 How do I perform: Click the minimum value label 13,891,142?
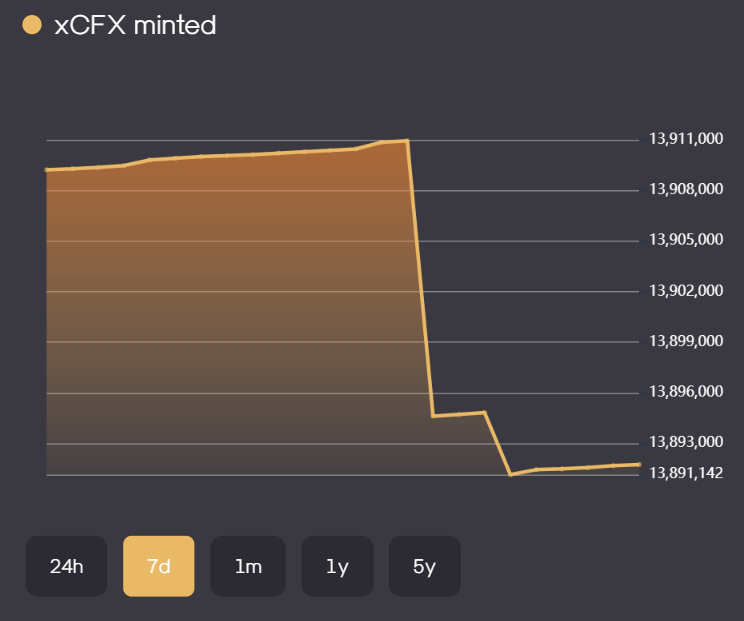(686, 473)
